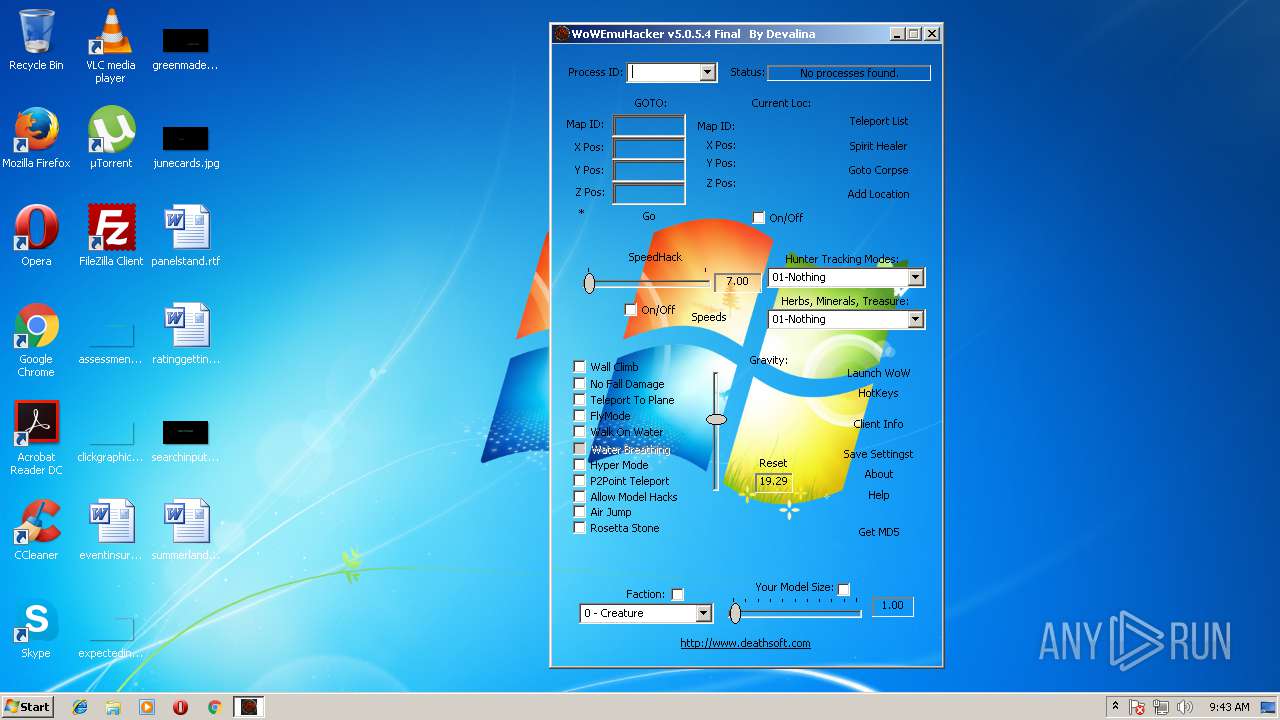Toggle SpeedHack On/Off checkbox
Image resolution: width=1280 pixels, height=720 pixels.
(x=630, y=310)
